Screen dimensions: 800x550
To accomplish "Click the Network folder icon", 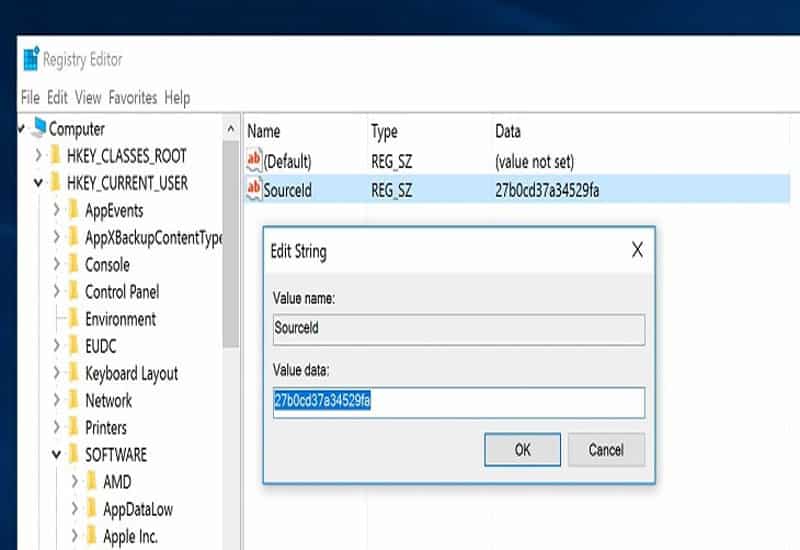I will pos(73,400).
